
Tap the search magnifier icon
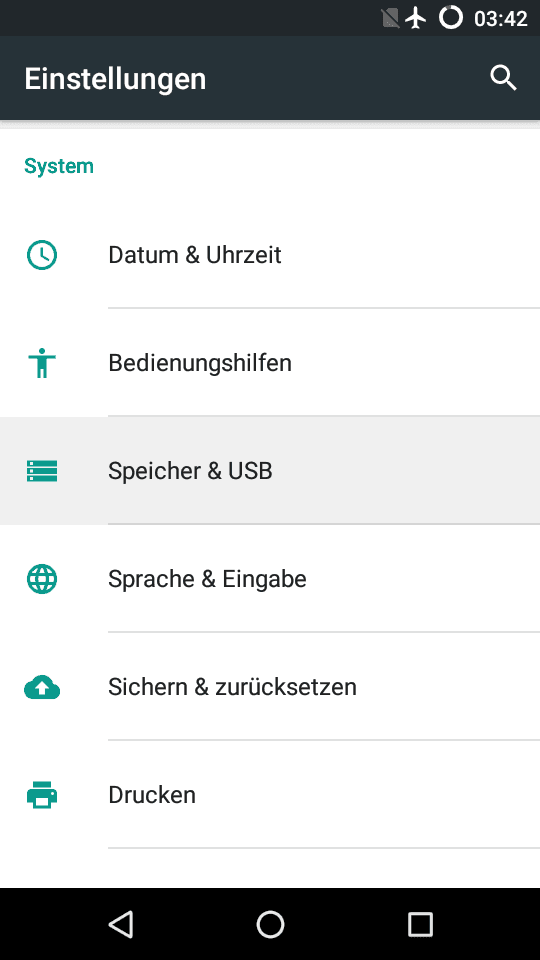(503, 78)
